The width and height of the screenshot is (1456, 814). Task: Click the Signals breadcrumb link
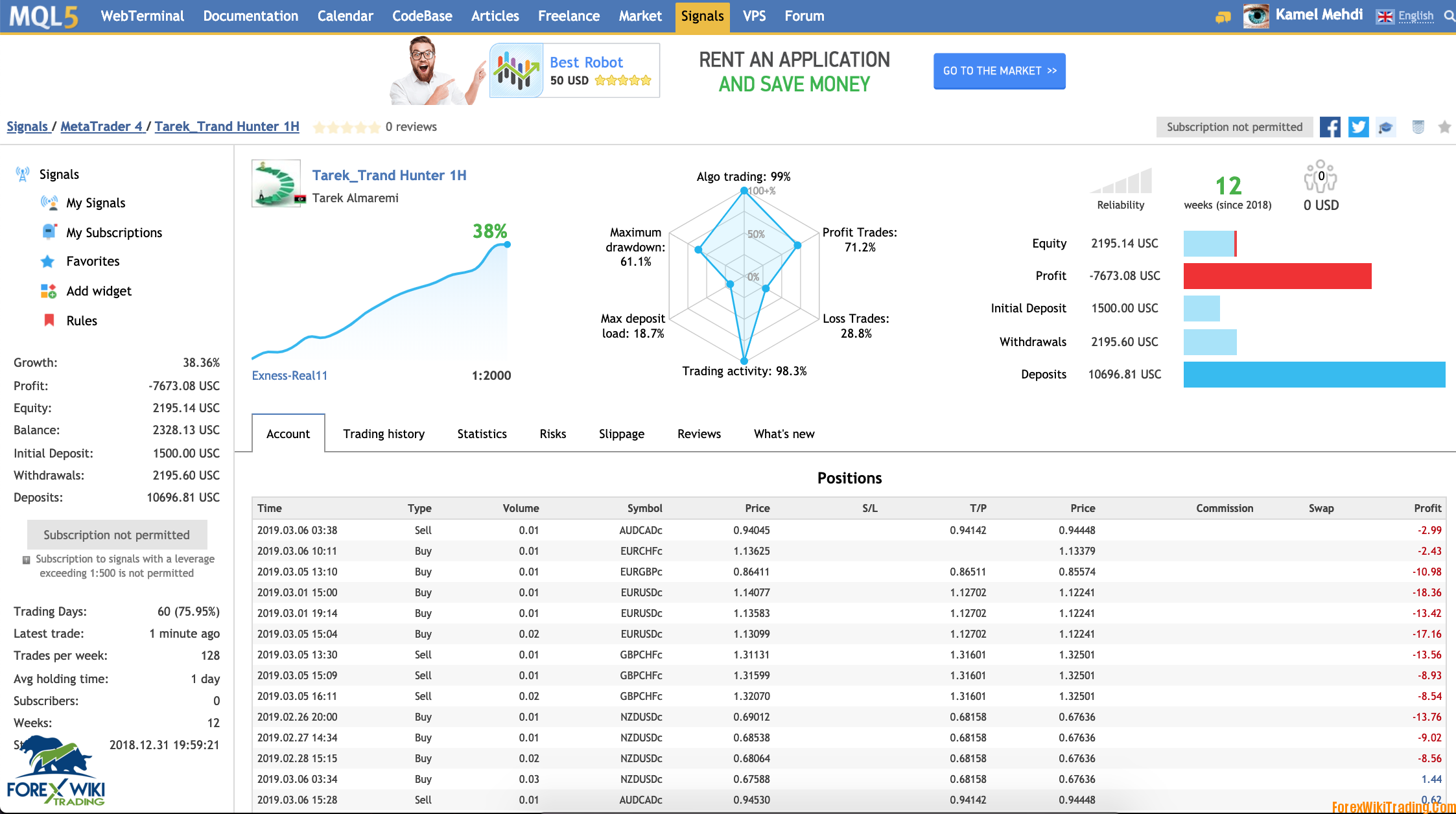coord(27,126)
